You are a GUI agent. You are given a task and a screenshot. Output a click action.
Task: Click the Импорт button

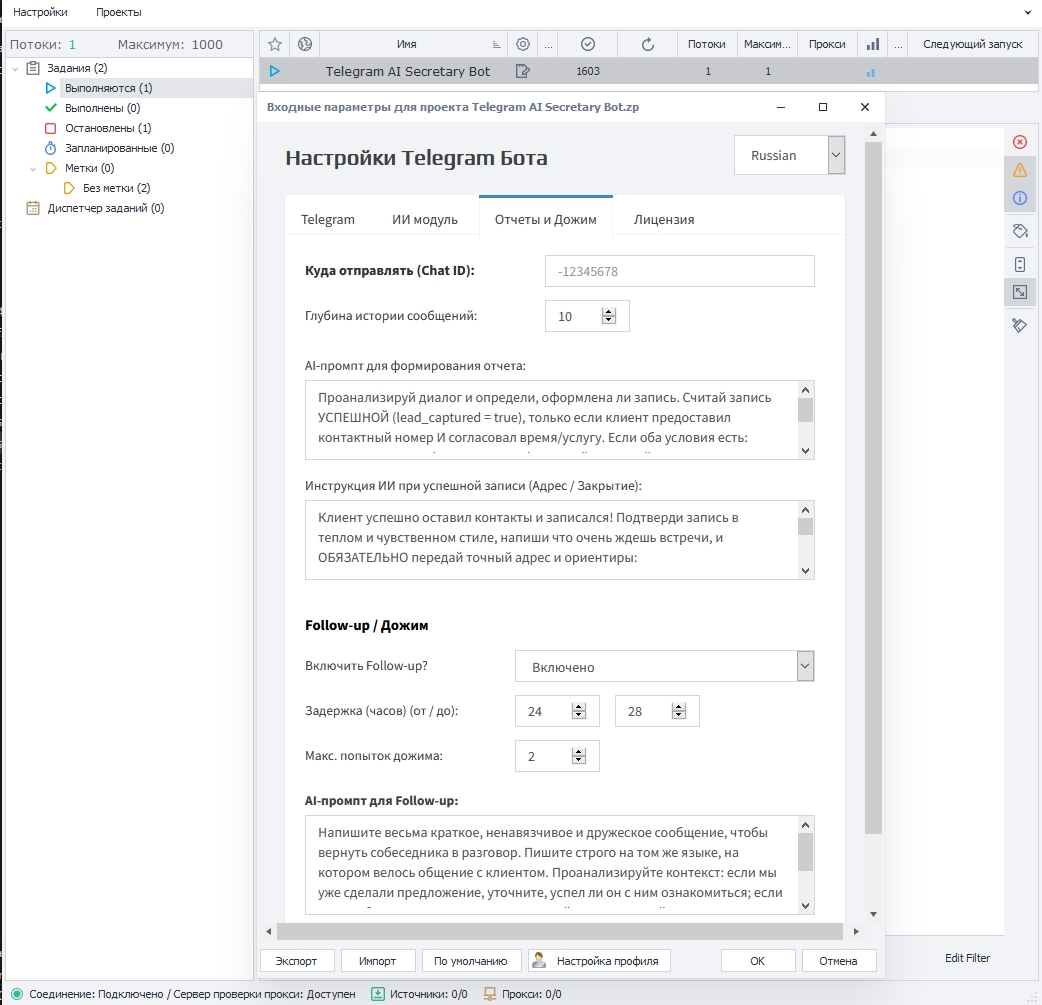click(x=377, y=960)
